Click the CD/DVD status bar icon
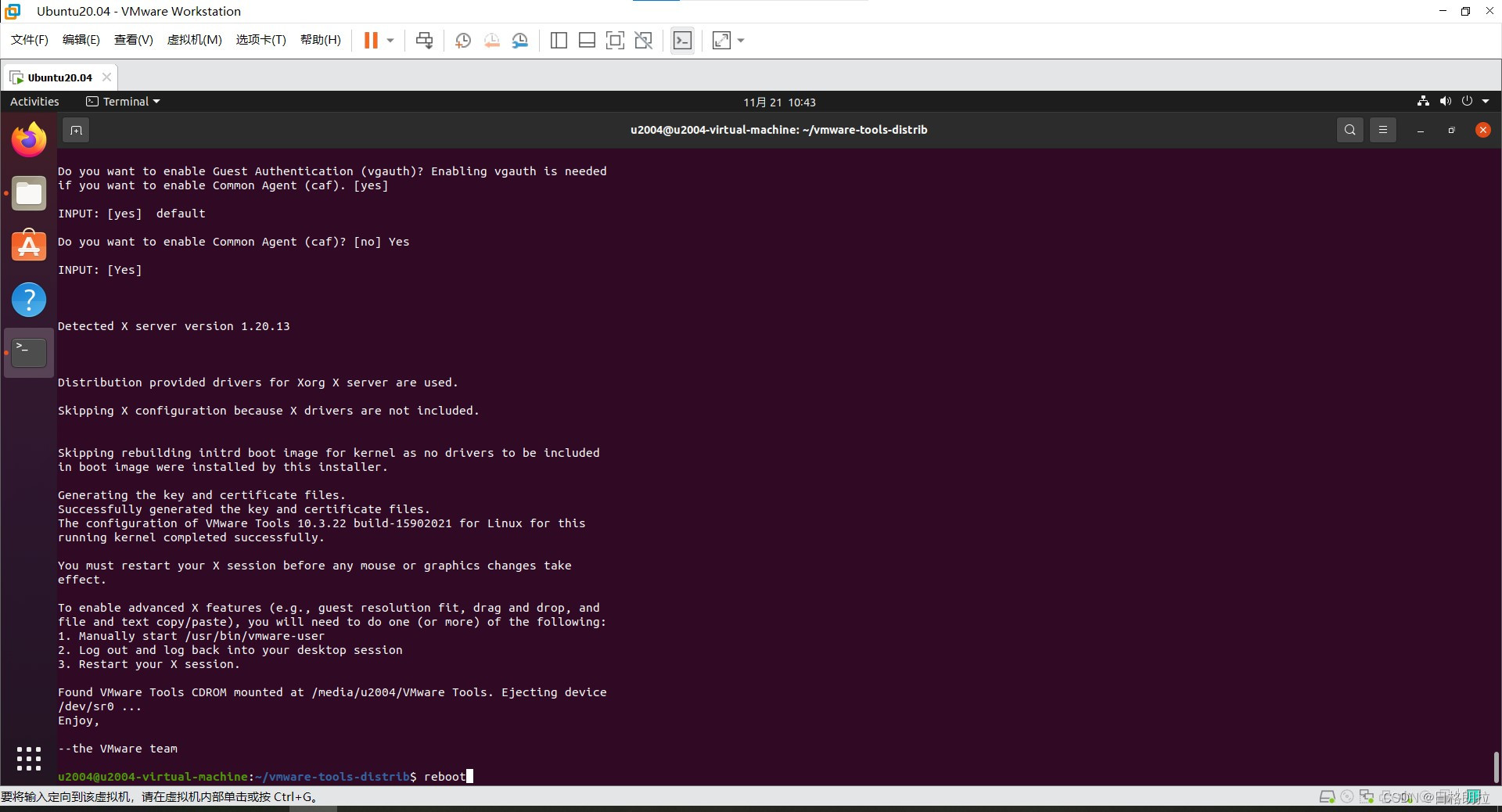The image size is (1502, 812). [1347, 797]
